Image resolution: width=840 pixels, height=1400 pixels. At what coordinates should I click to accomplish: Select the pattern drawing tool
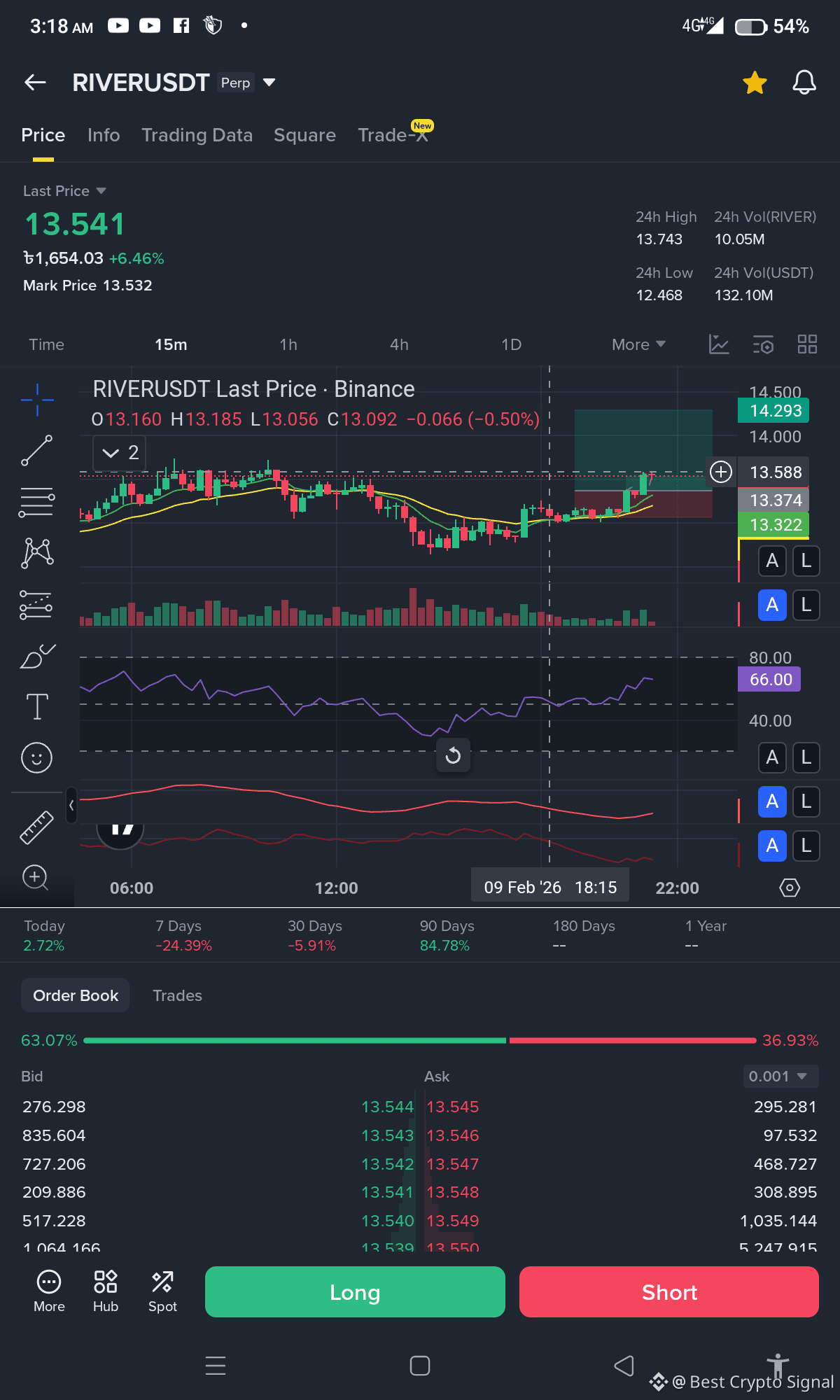pyautogui.click(x=37, y=553)
